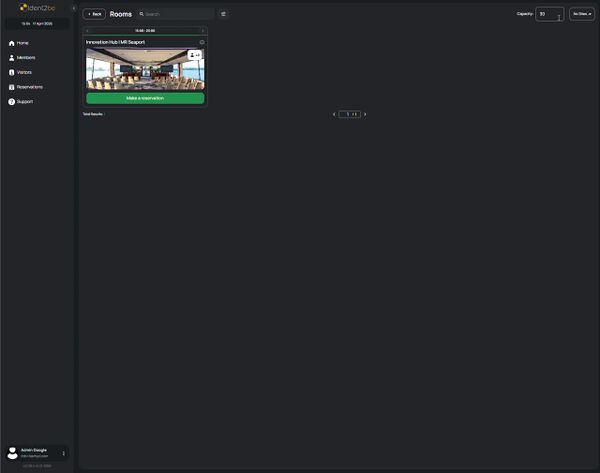Click the Capacity input field
The width and height of the screenshot is (600, 473).
[x=548, y=14]
